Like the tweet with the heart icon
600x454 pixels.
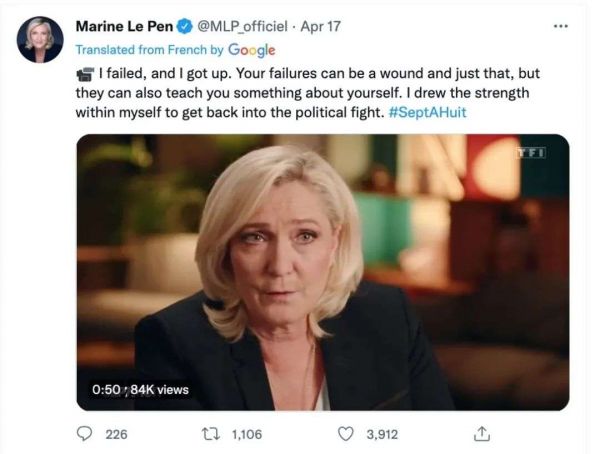point(346,433)
